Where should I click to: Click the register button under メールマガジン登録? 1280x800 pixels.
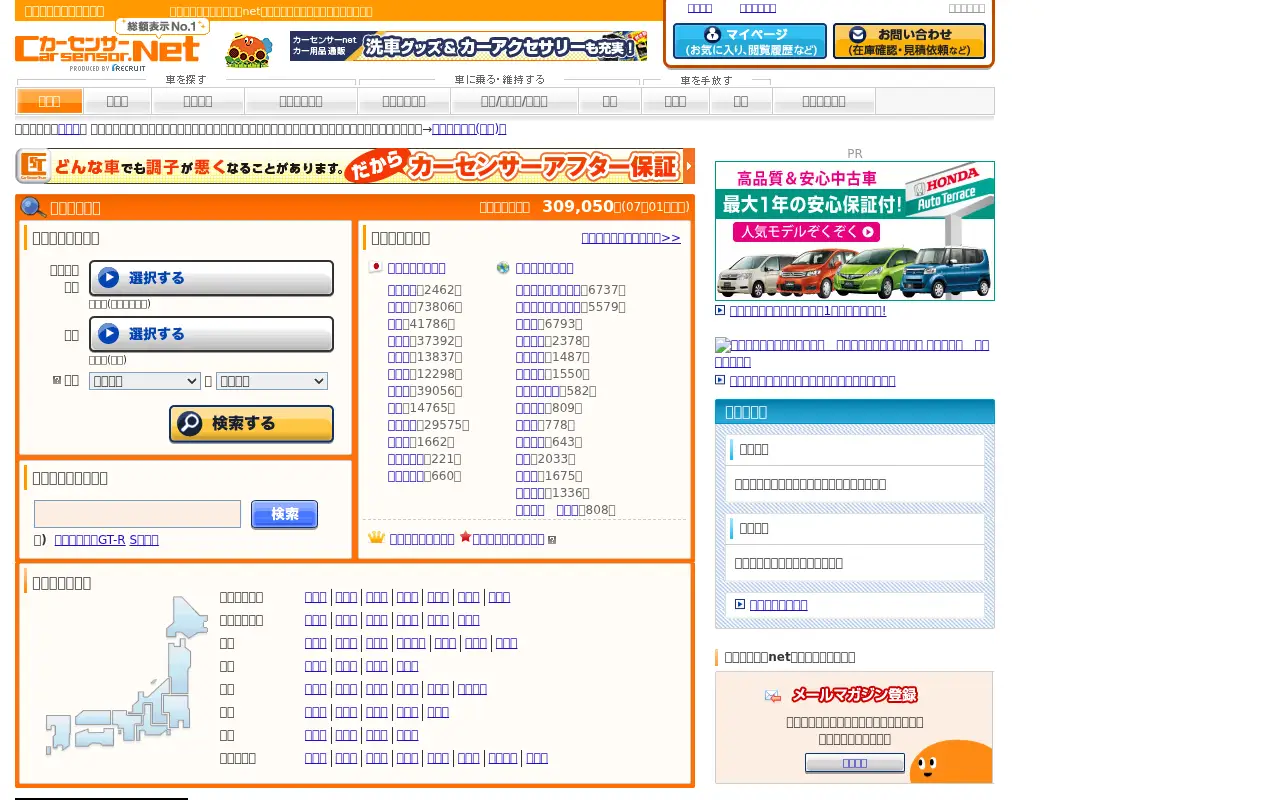pos(855,763)
